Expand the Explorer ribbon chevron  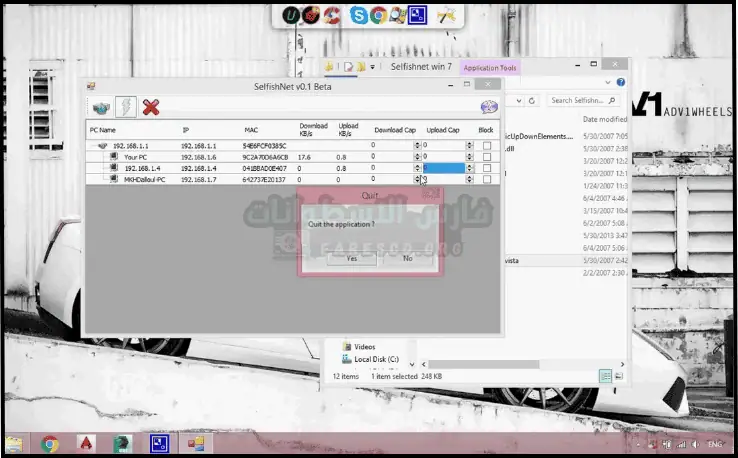click(x=608, y=82)
